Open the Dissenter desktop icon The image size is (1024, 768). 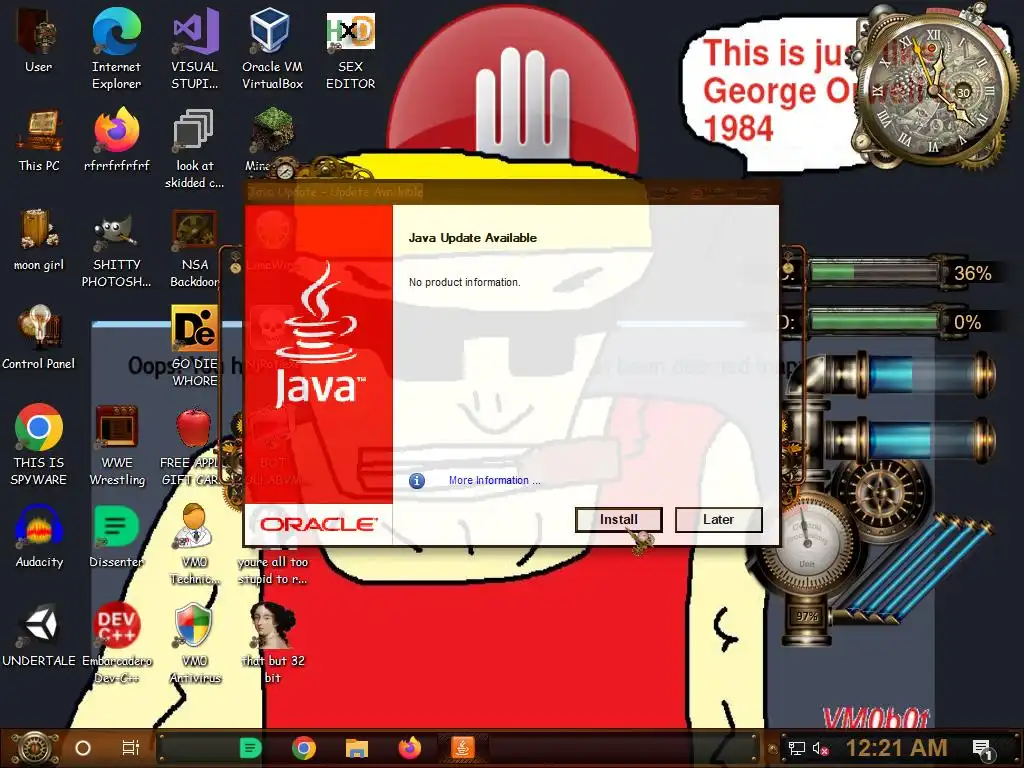pos(117,537)
